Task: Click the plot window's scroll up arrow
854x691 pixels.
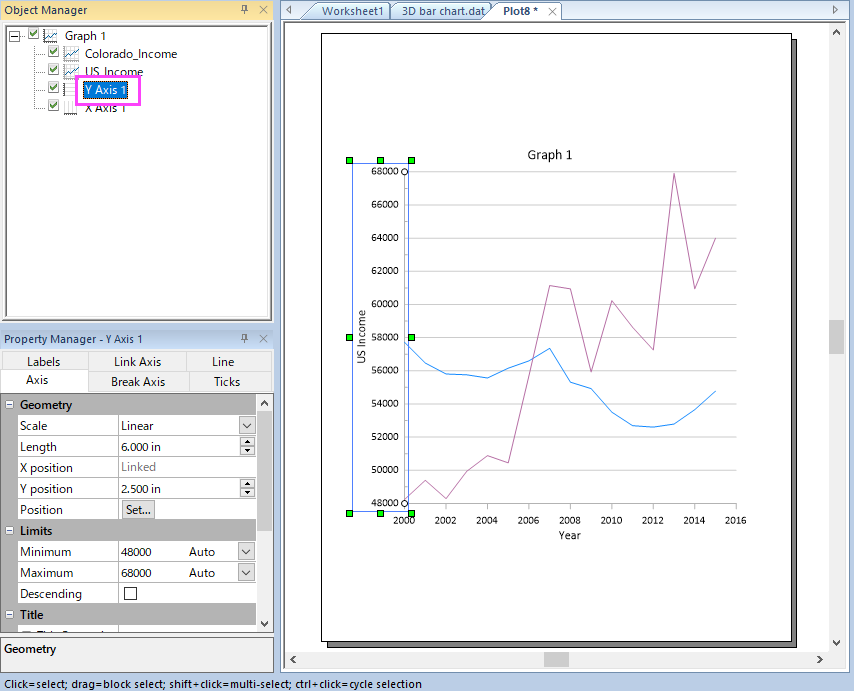Action: pyautogui.click(x=837, y=33)
